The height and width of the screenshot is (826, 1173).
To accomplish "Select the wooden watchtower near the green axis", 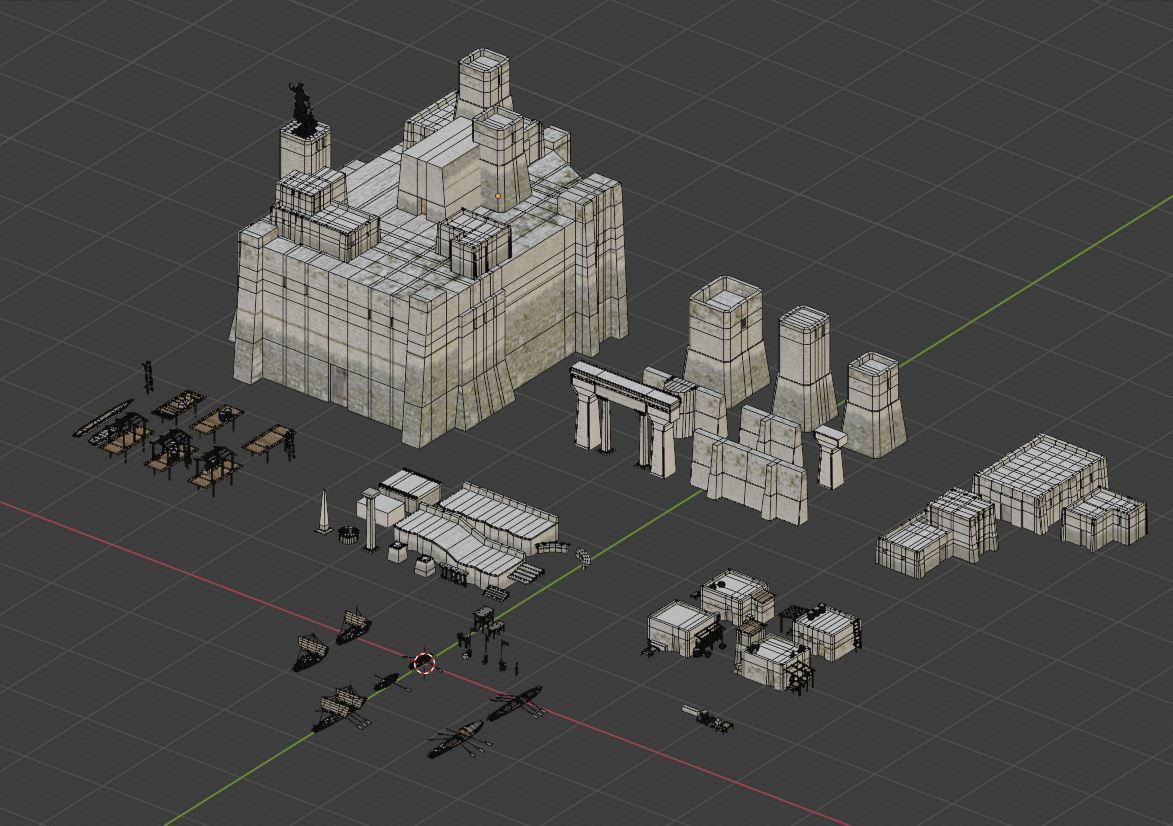I will tap(483, 620).
